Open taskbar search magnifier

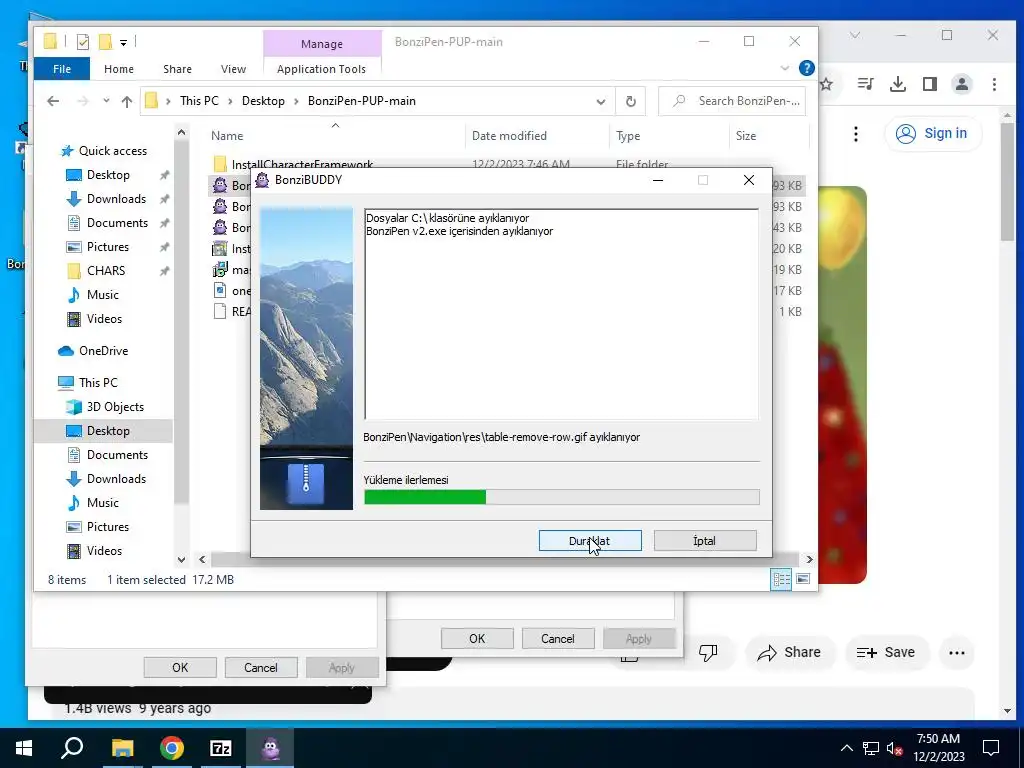[x=72, y=748]
